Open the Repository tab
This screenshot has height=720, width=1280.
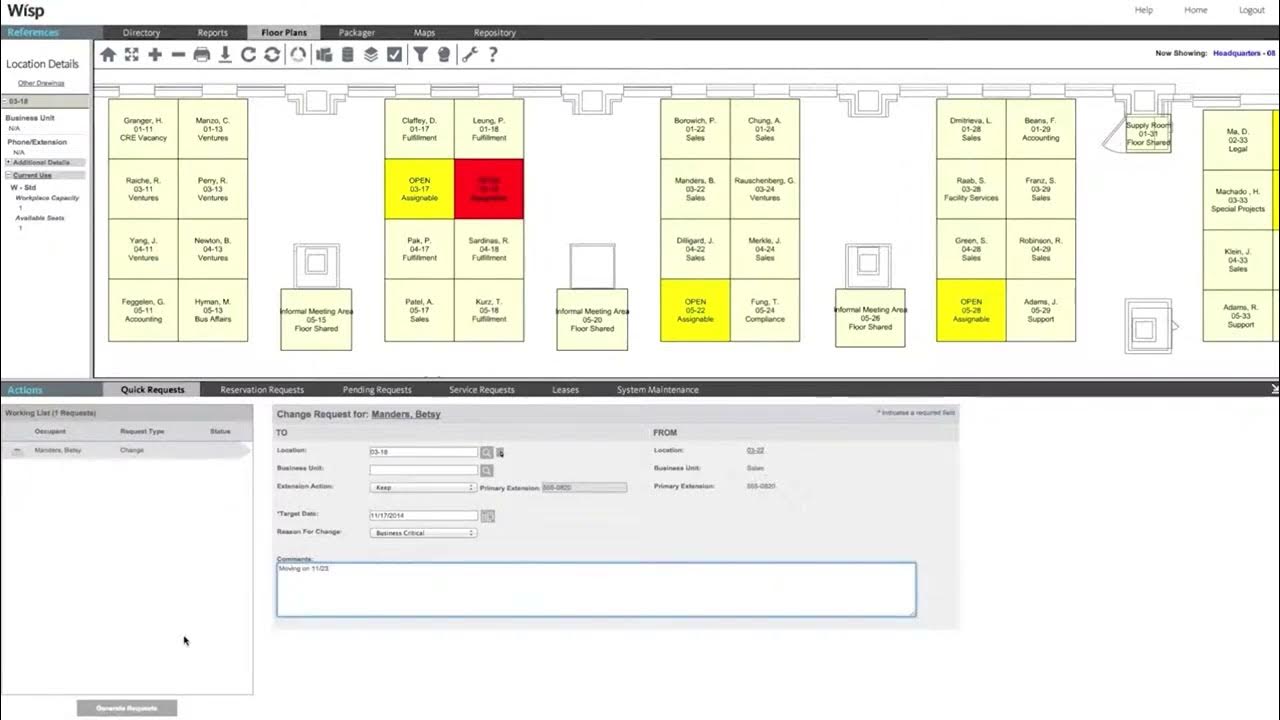[x=495, y=32]
